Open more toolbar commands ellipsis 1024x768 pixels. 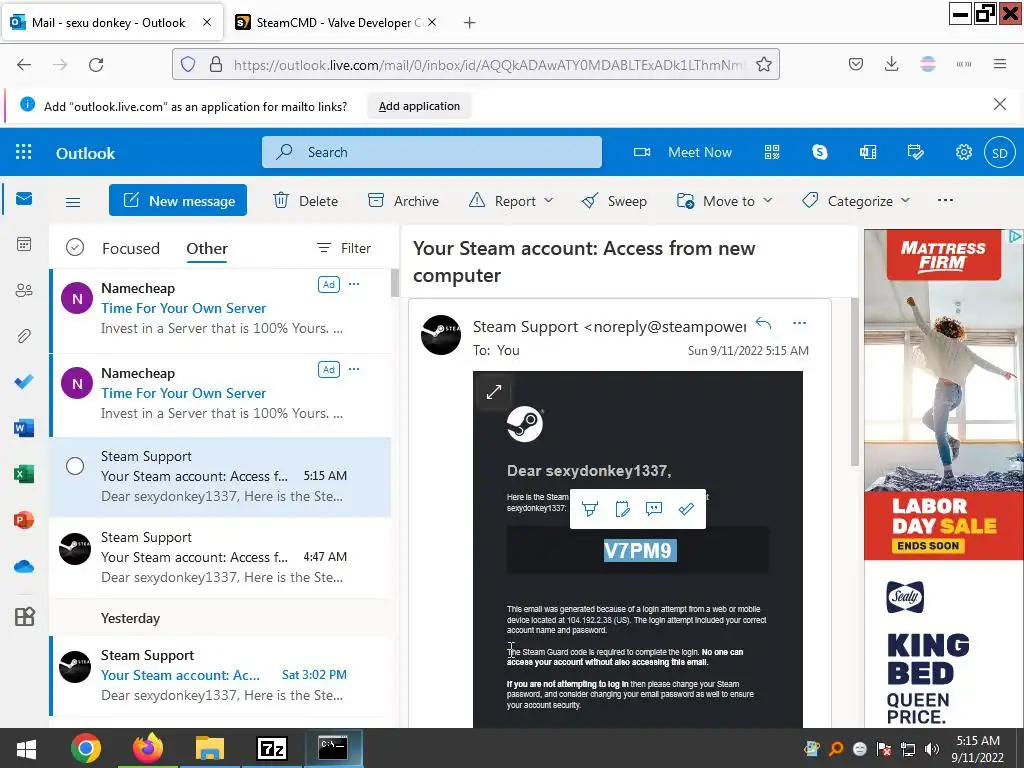click(945, 200)
